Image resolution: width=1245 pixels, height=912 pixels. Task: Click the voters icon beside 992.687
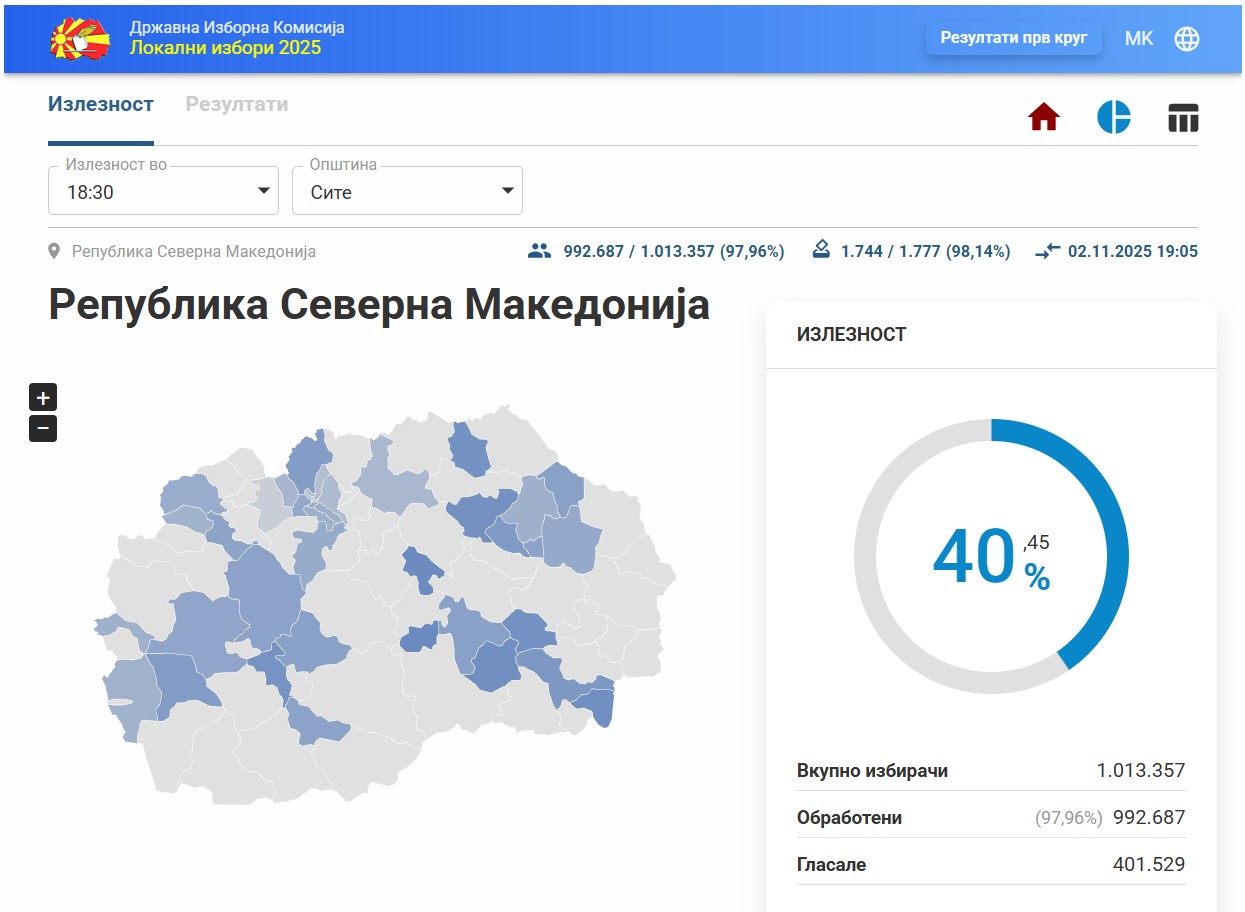540,251
